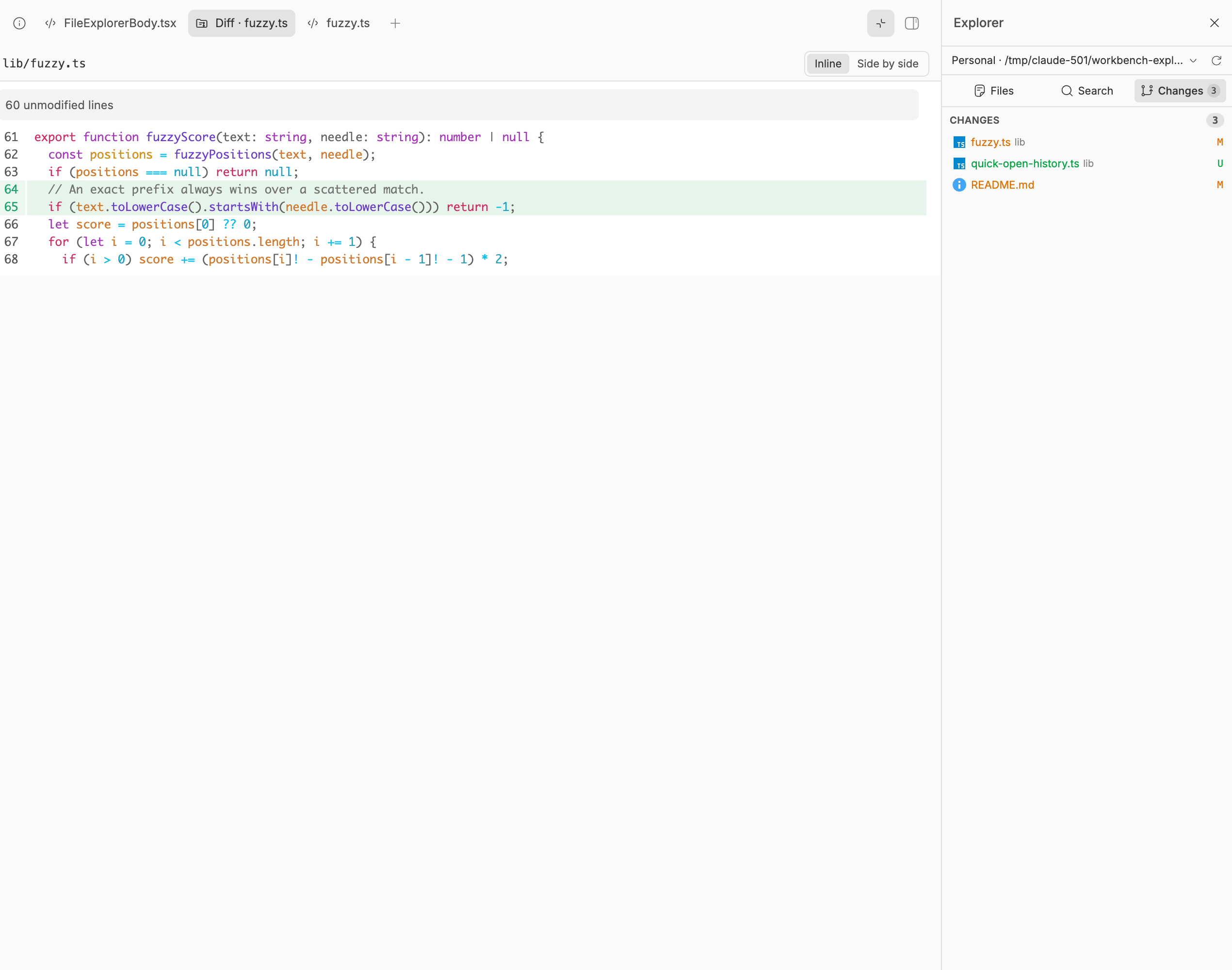
Task: Open the FileExplorerBody.tsx tab
Action: [x=111, y=23]
